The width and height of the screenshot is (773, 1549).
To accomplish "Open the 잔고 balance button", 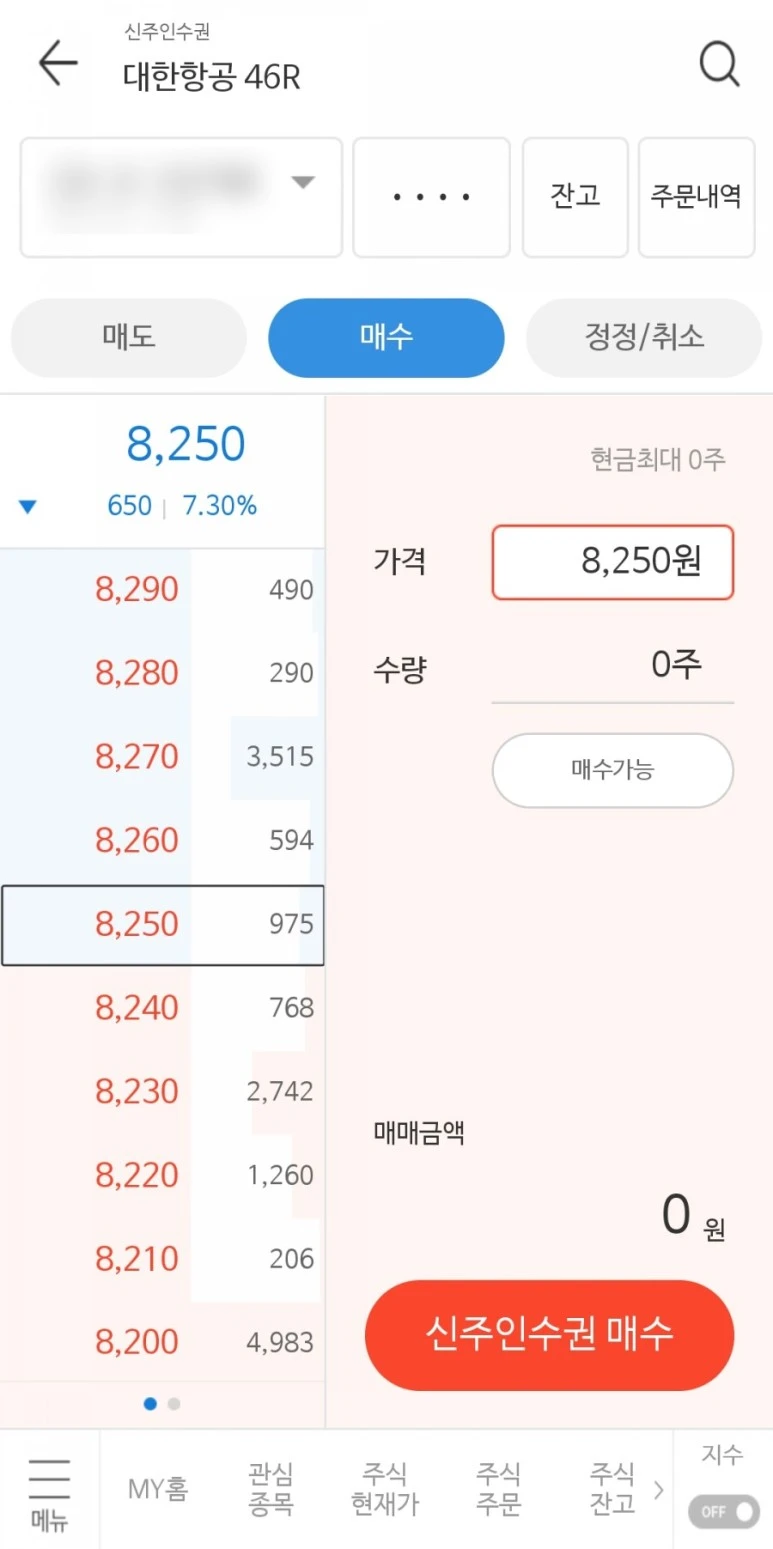I will [x=575, y=197].
